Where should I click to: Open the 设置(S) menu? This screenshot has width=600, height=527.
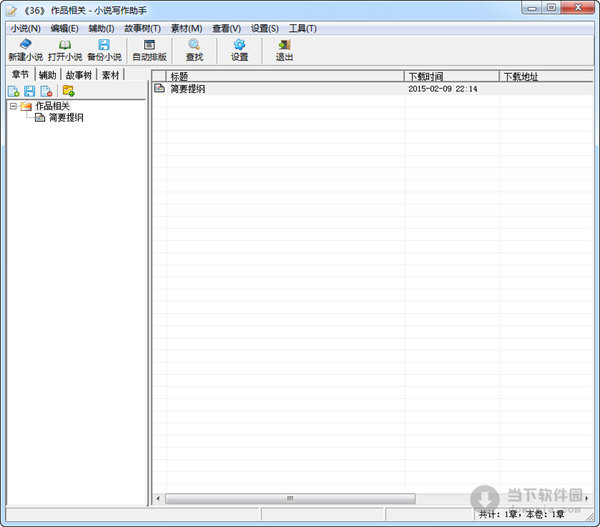(x=264, y=29)
